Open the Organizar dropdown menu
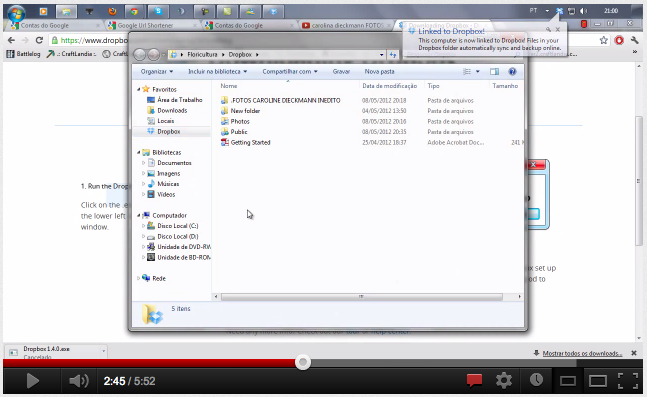 157,71
